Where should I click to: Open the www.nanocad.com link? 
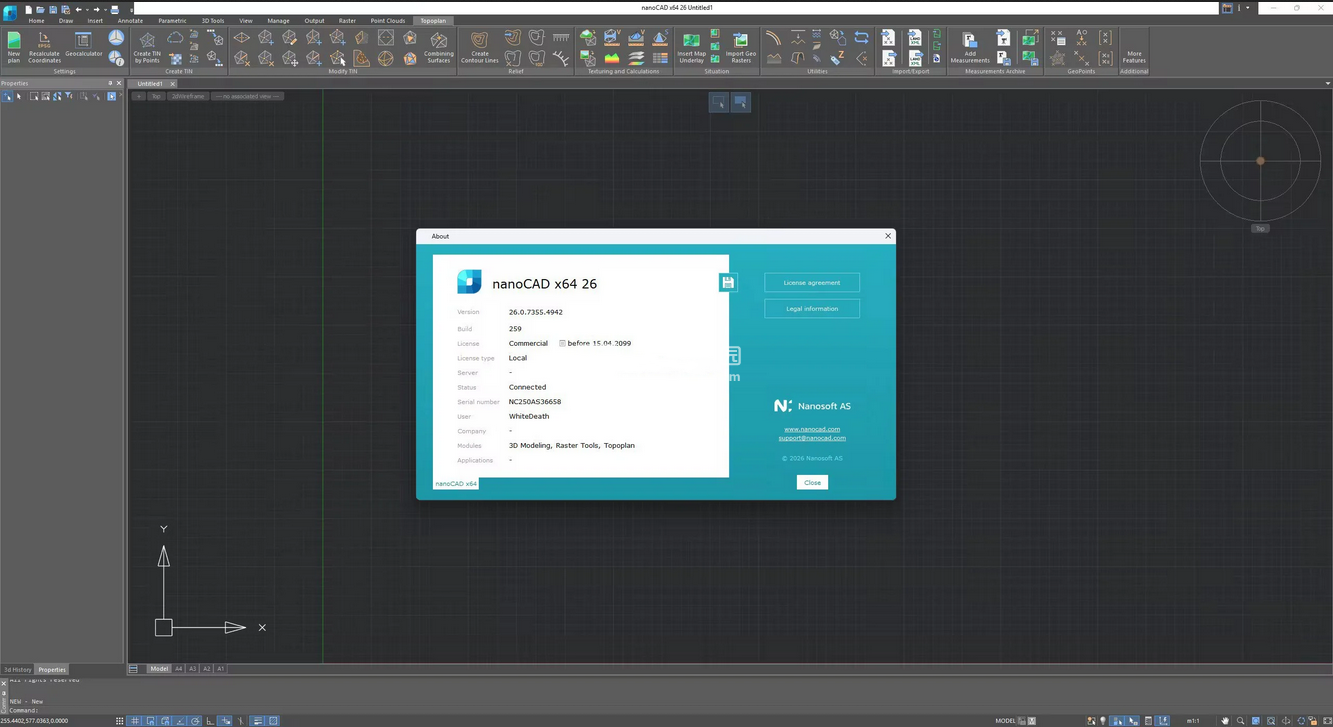pyautogui.click(x=811, y=429)
